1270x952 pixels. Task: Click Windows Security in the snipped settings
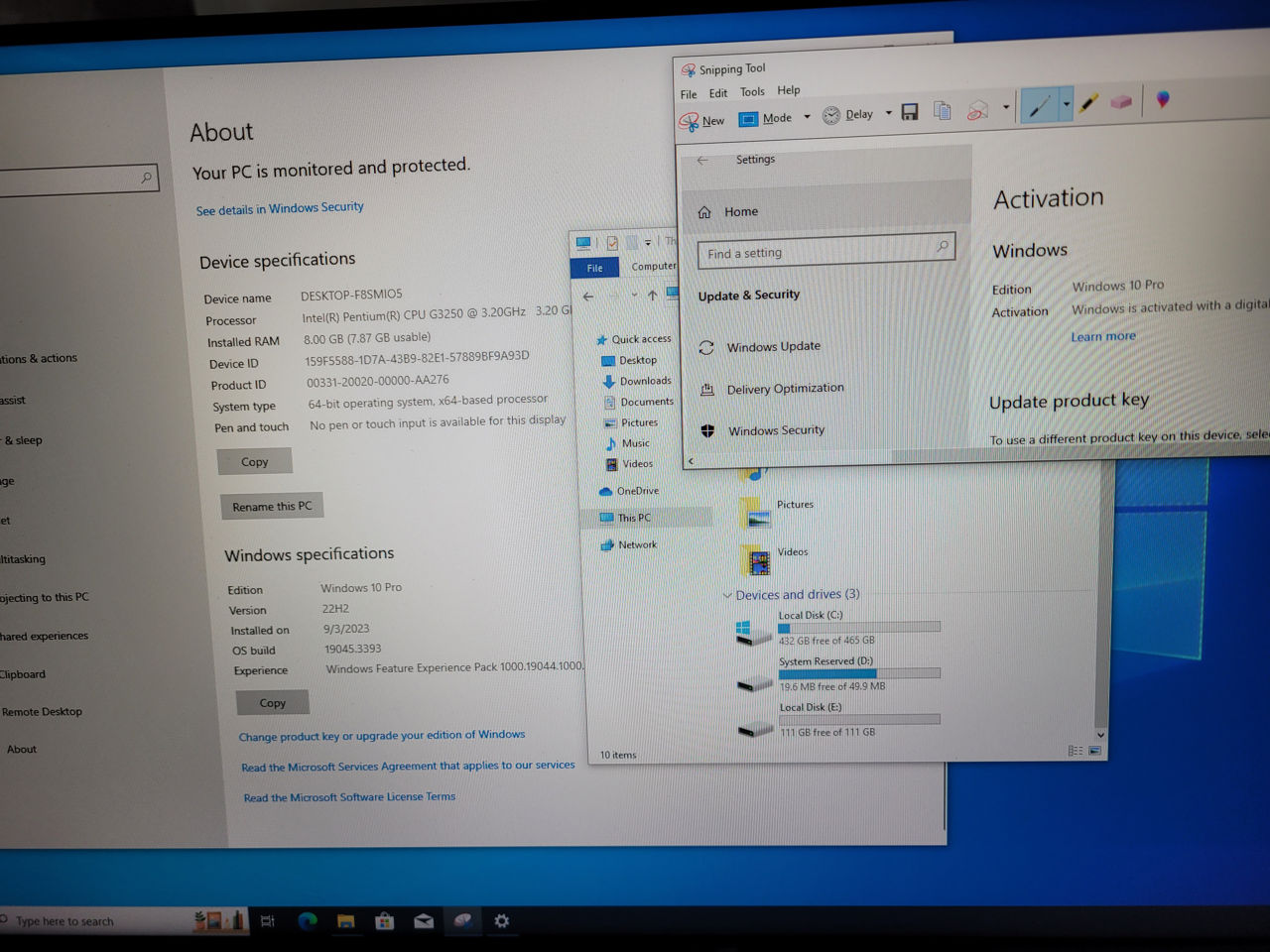tap(763, 430)
